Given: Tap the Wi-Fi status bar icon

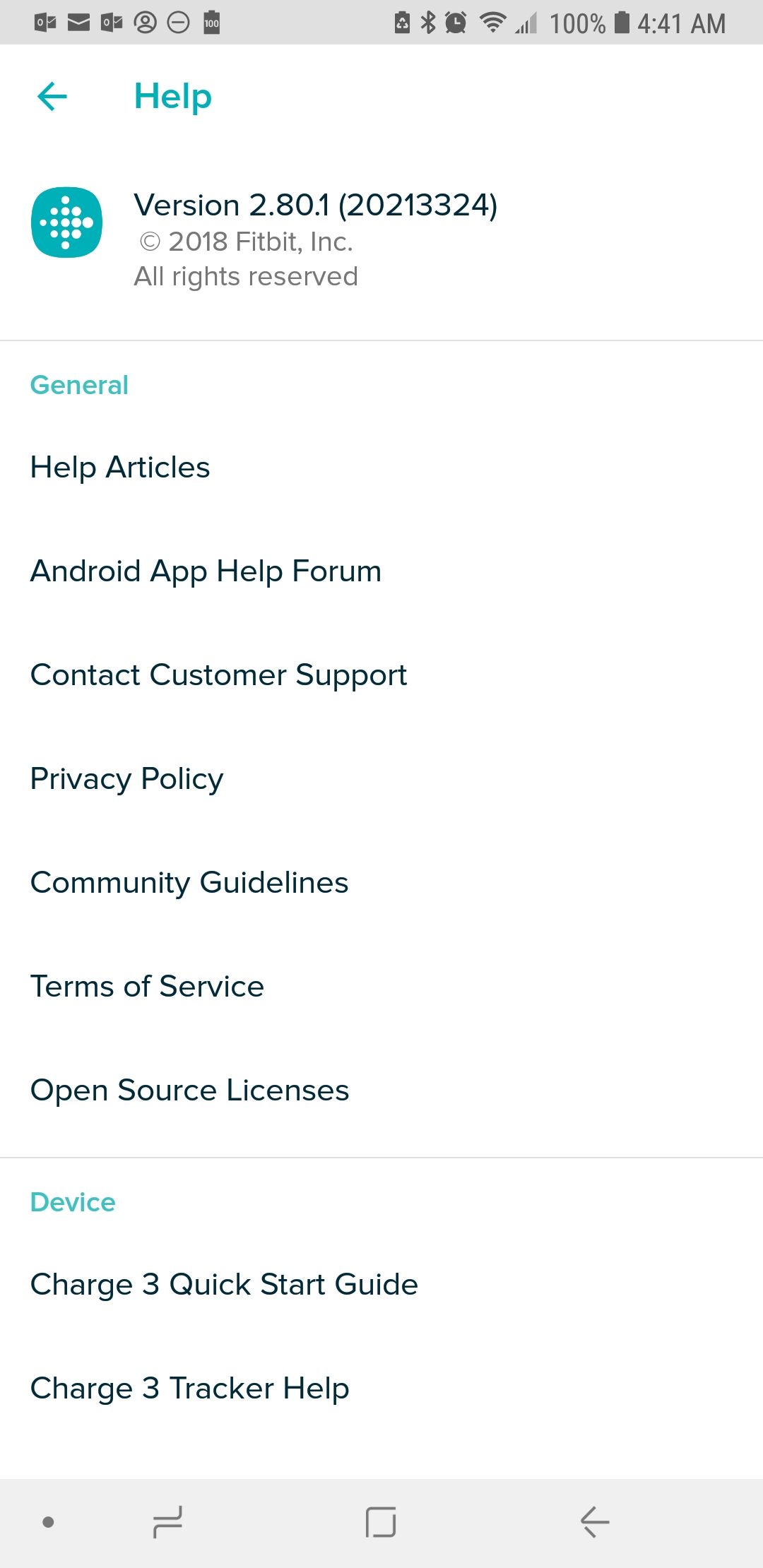Looking at the screenshot, I should tap(492, 23).
